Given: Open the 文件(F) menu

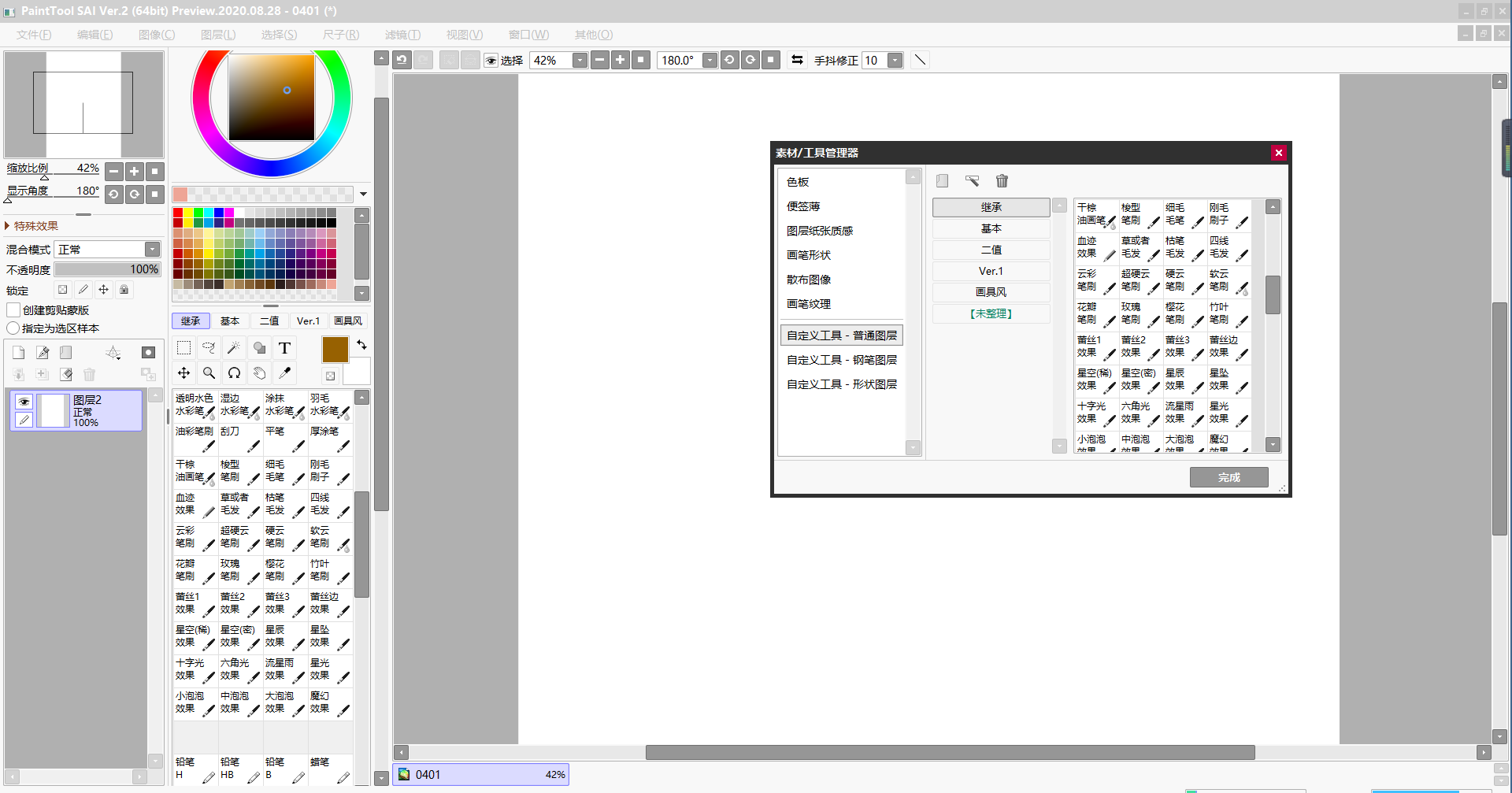Looking at the screenshot, I should (34, 35).
